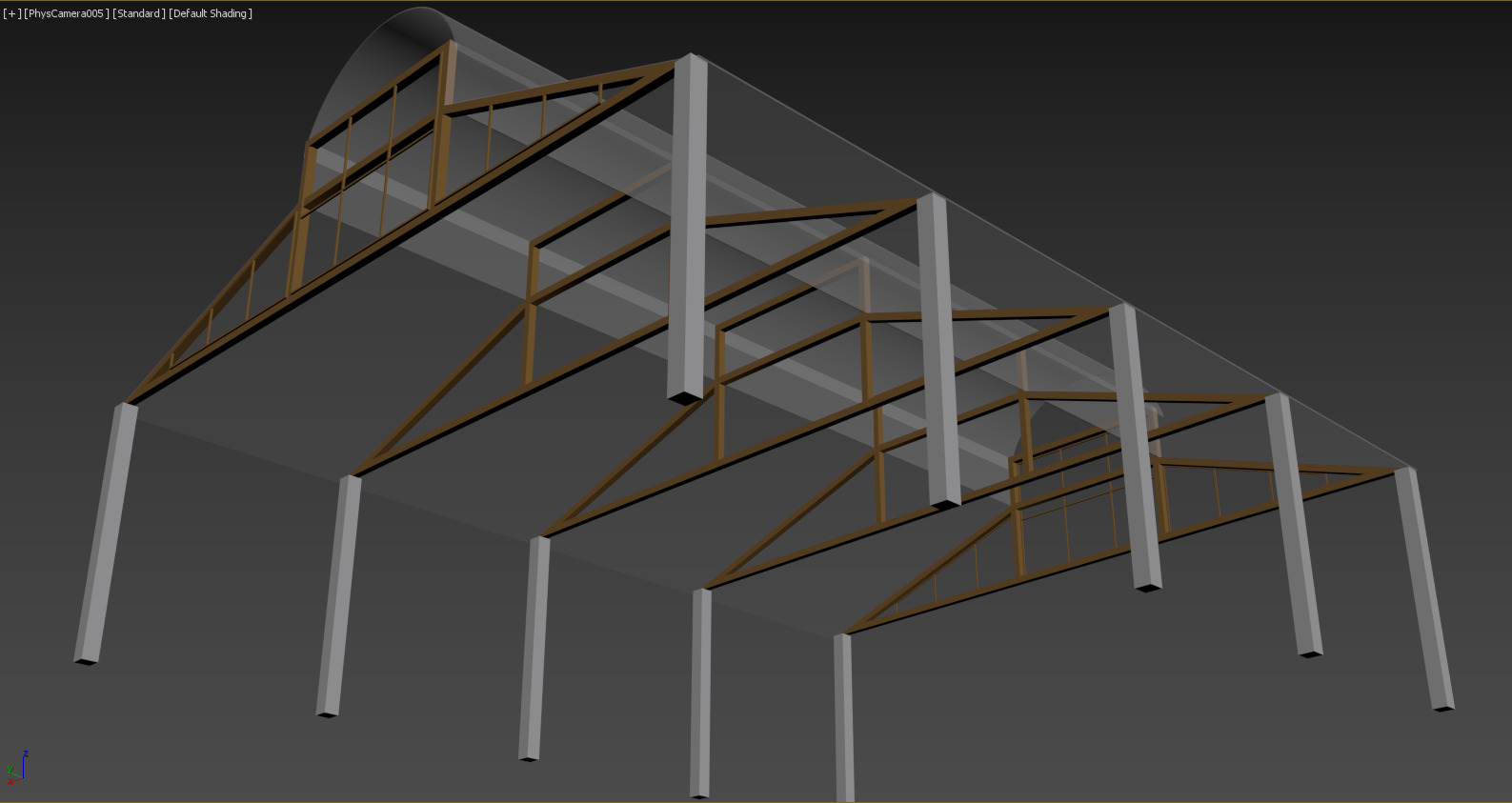
Task: Click the XYZ axis tripod icon
Action: point(16,767)
